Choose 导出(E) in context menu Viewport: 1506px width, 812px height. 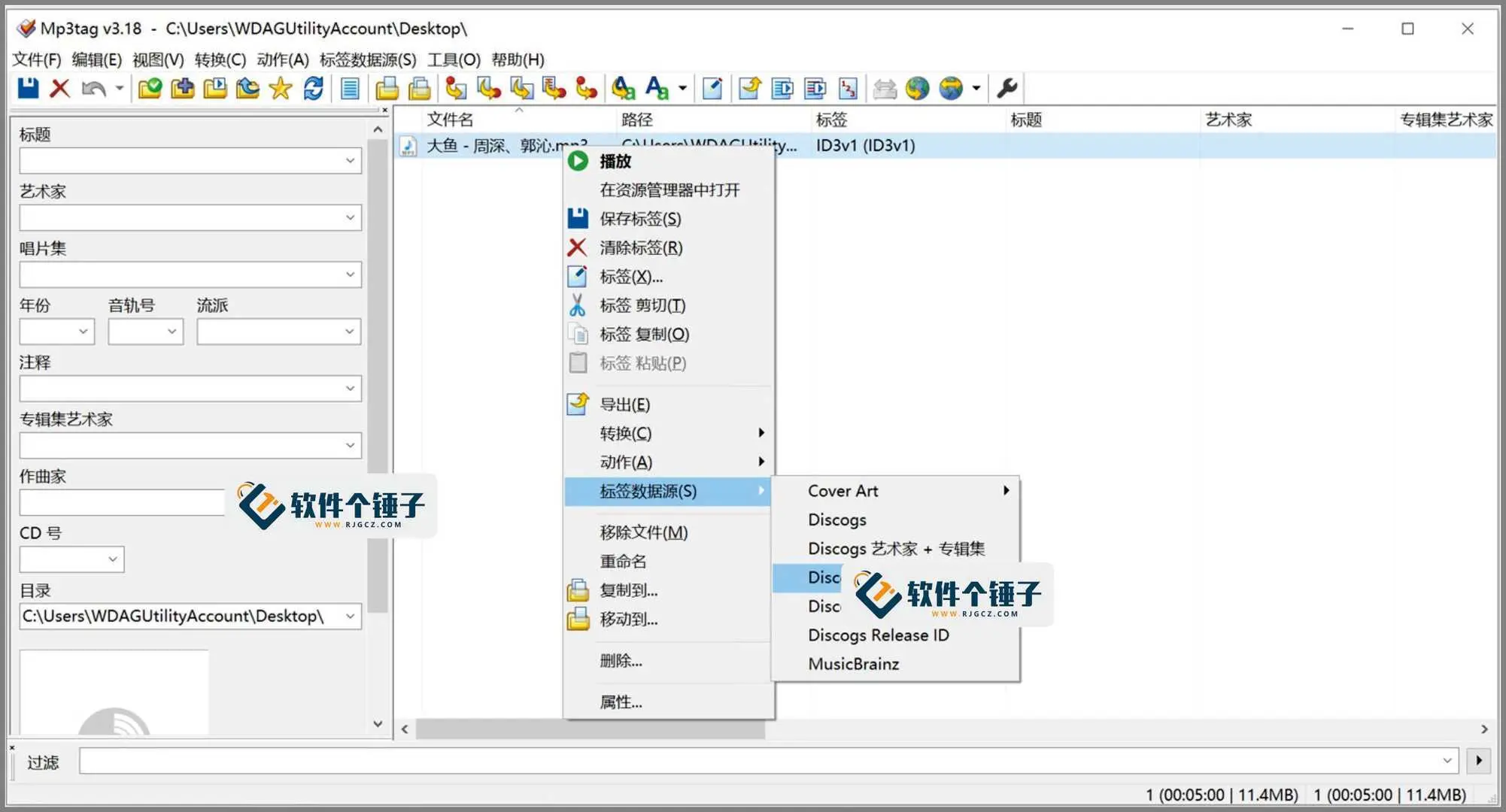pos(669,404)
